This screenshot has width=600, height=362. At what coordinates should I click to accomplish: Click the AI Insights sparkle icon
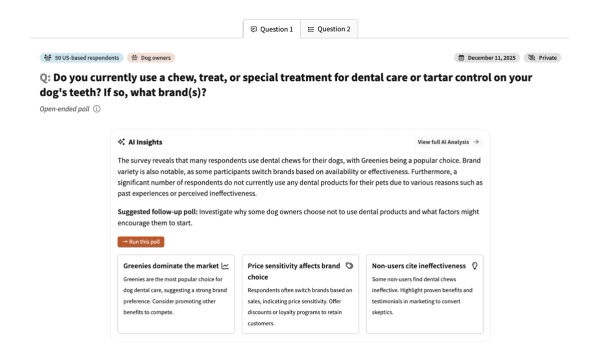[121, 142]
